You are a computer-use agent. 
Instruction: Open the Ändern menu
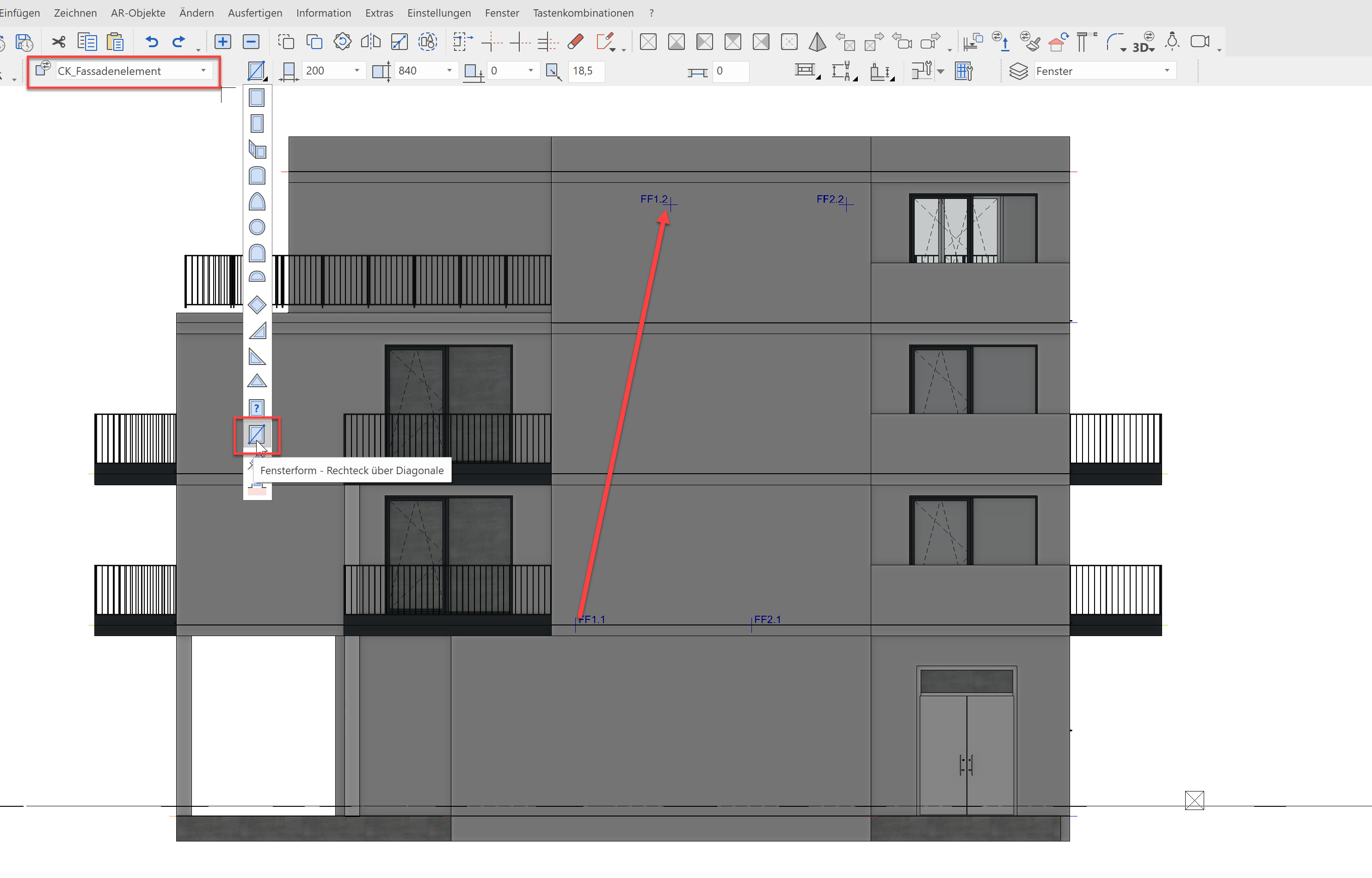click(x=197, y=12)
